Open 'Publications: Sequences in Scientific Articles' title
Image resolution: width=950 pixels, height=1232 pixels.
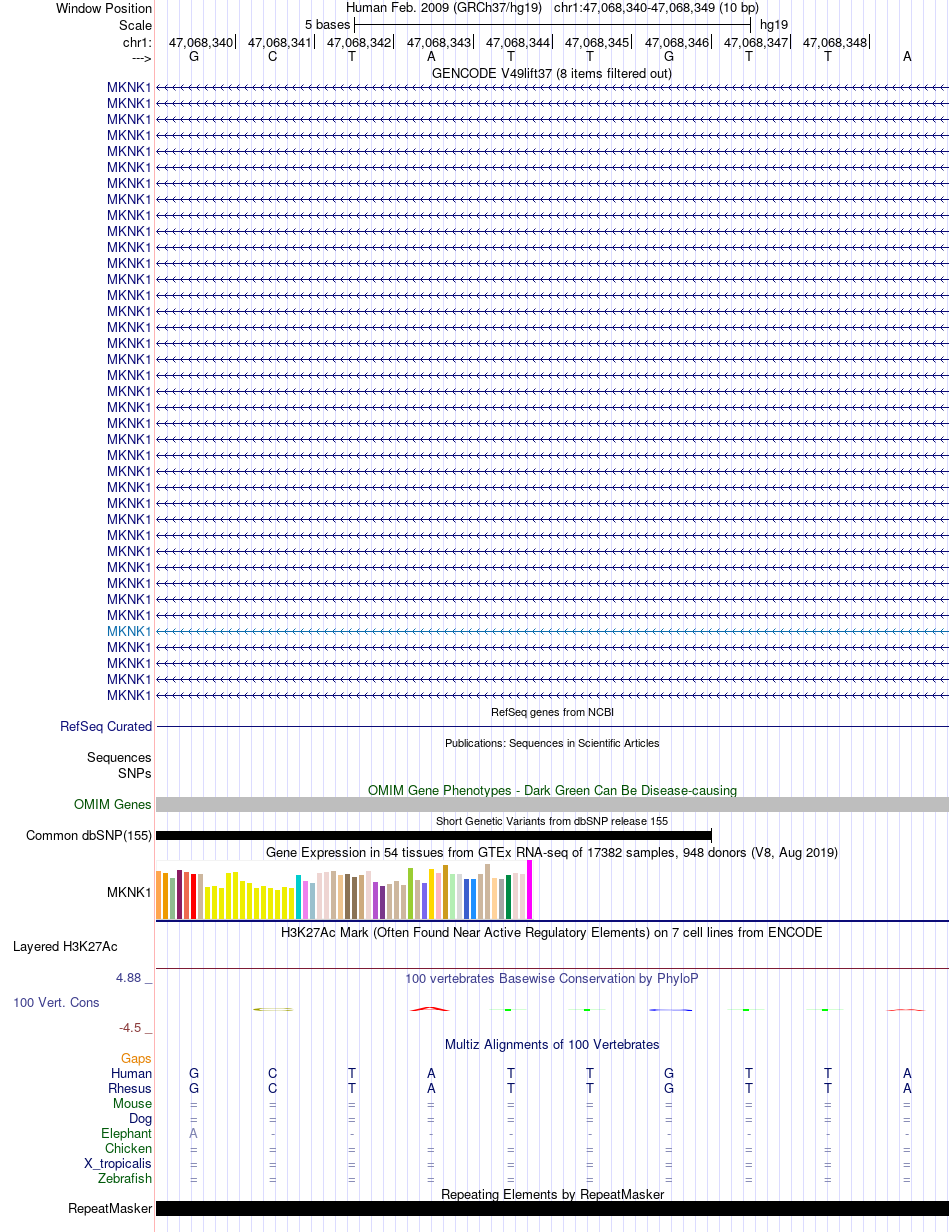point(552,743)
